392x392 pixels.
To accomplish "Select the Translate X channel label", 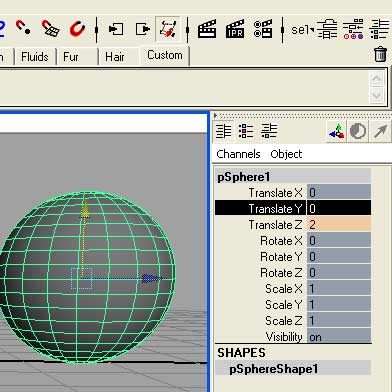I will point(275,193).
